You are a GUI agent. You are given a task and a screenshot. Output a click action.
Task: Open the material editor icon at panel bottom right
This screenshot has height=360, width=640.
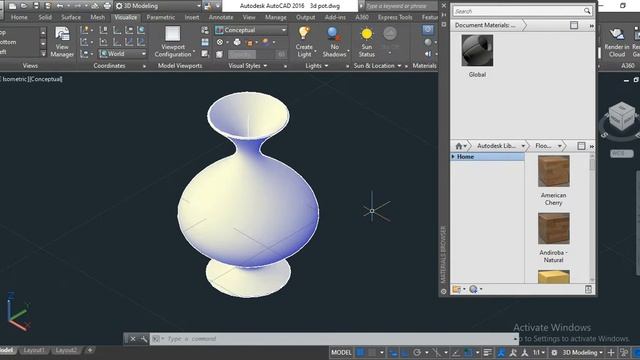pos(588,289)
